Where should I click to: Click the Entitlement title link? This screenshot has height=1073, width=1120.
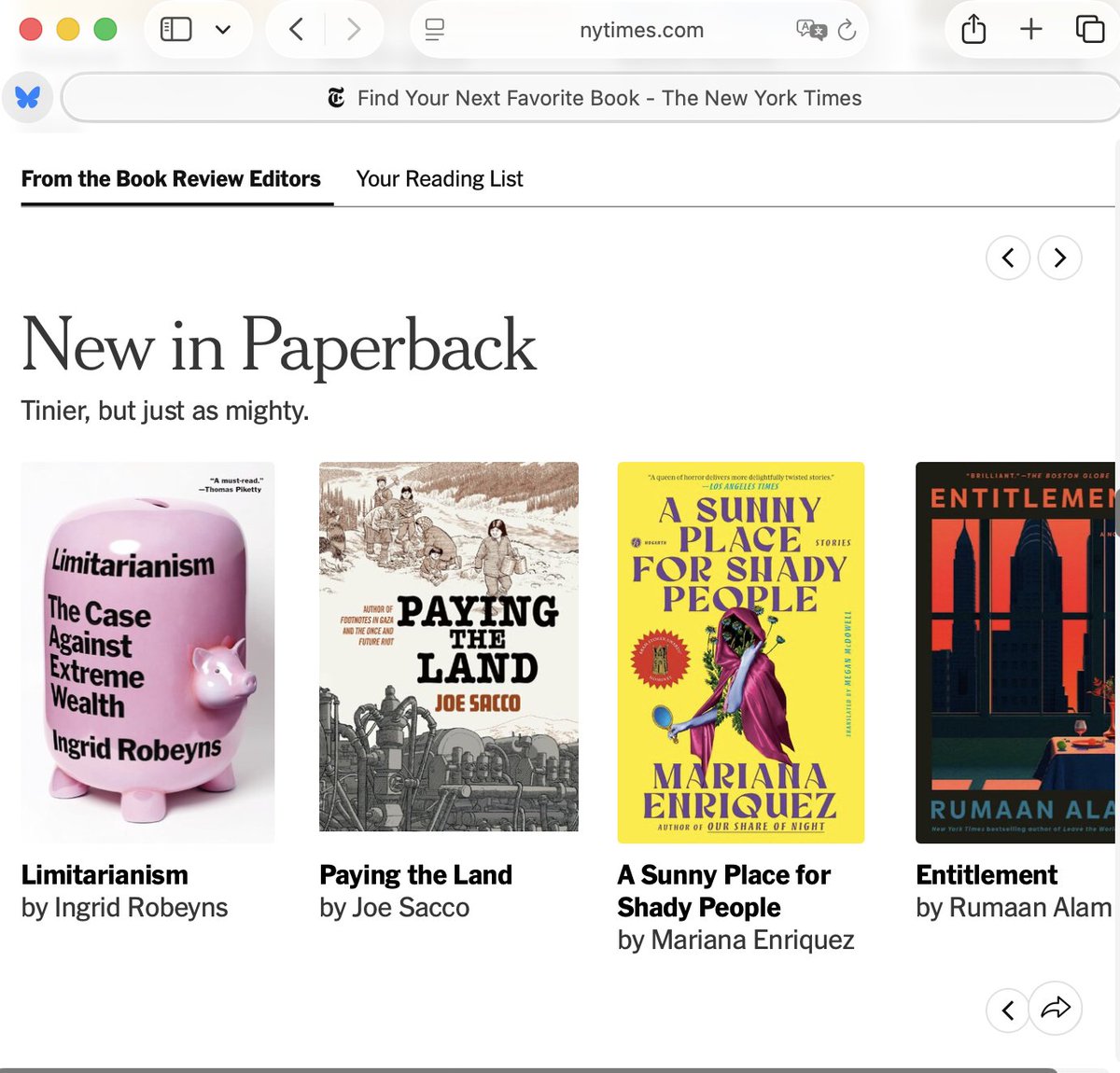tap(987, 875)
